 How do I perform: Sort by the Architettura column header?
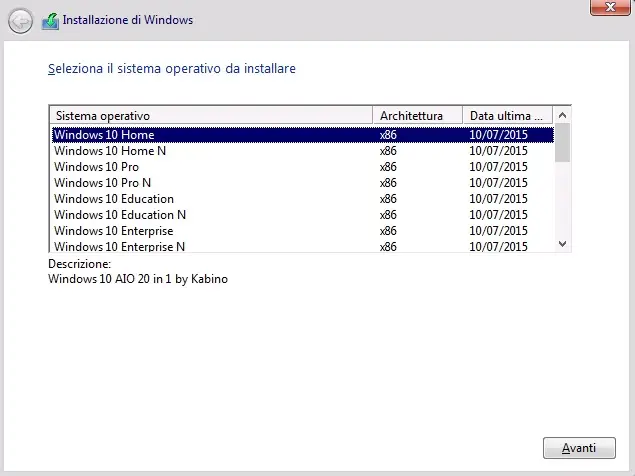pos(418,116)
